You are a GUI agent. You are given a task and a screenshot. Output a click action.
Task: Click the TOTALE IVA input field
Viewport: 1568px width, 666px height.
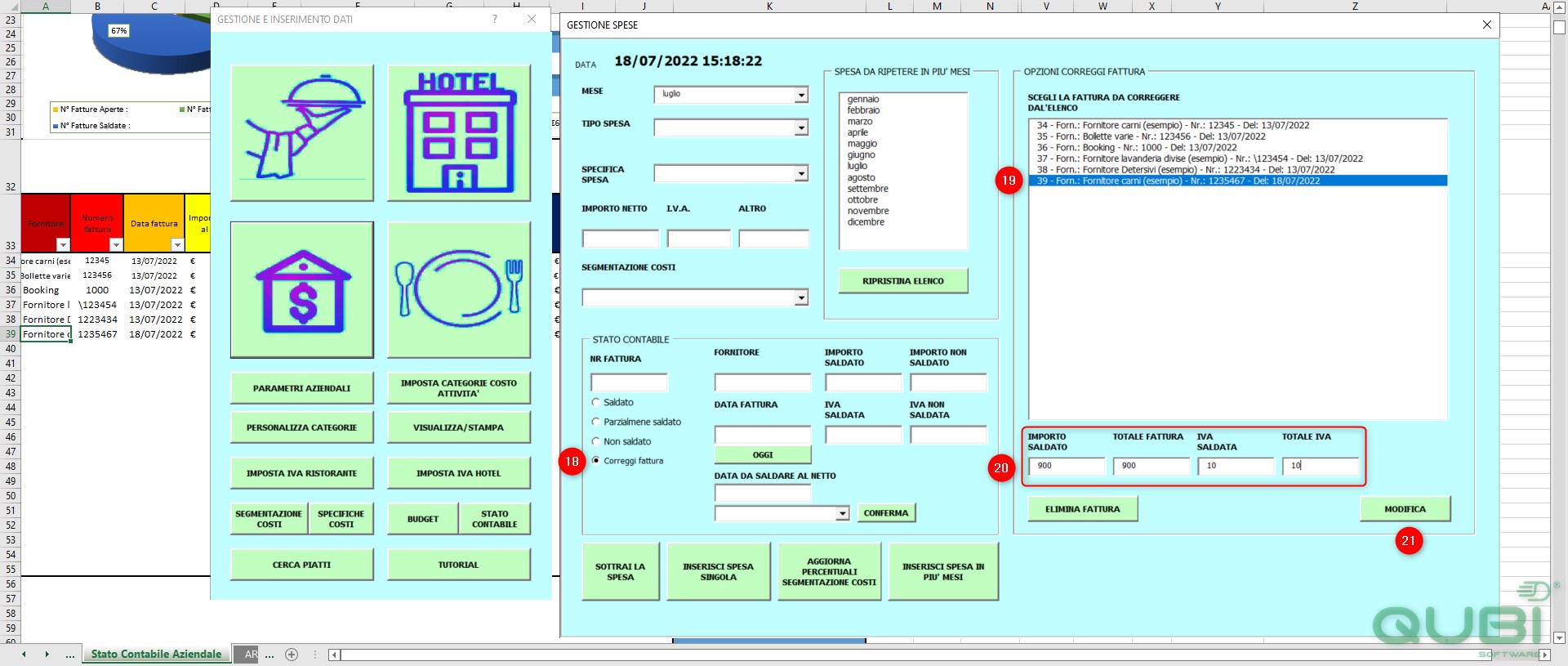tap(1320, 466)
